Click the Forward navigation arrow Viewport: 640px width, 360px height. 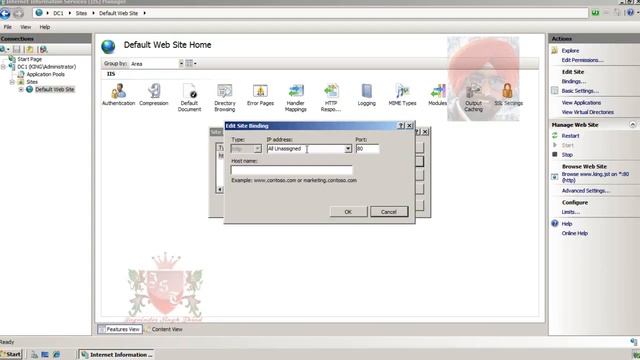[18, 13]
